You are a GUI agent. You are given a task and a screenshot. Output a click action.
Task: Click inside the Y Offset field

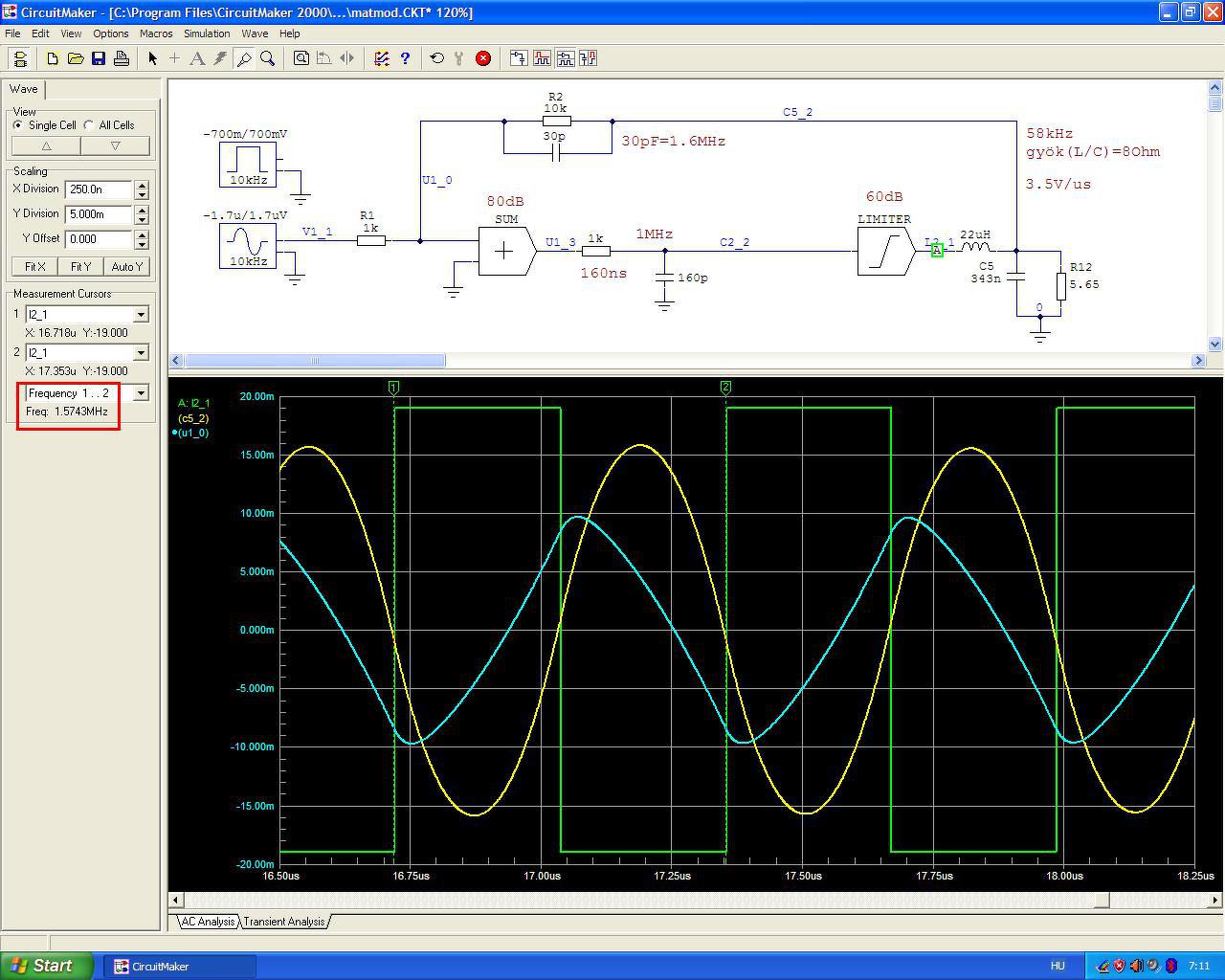(99, 239)
